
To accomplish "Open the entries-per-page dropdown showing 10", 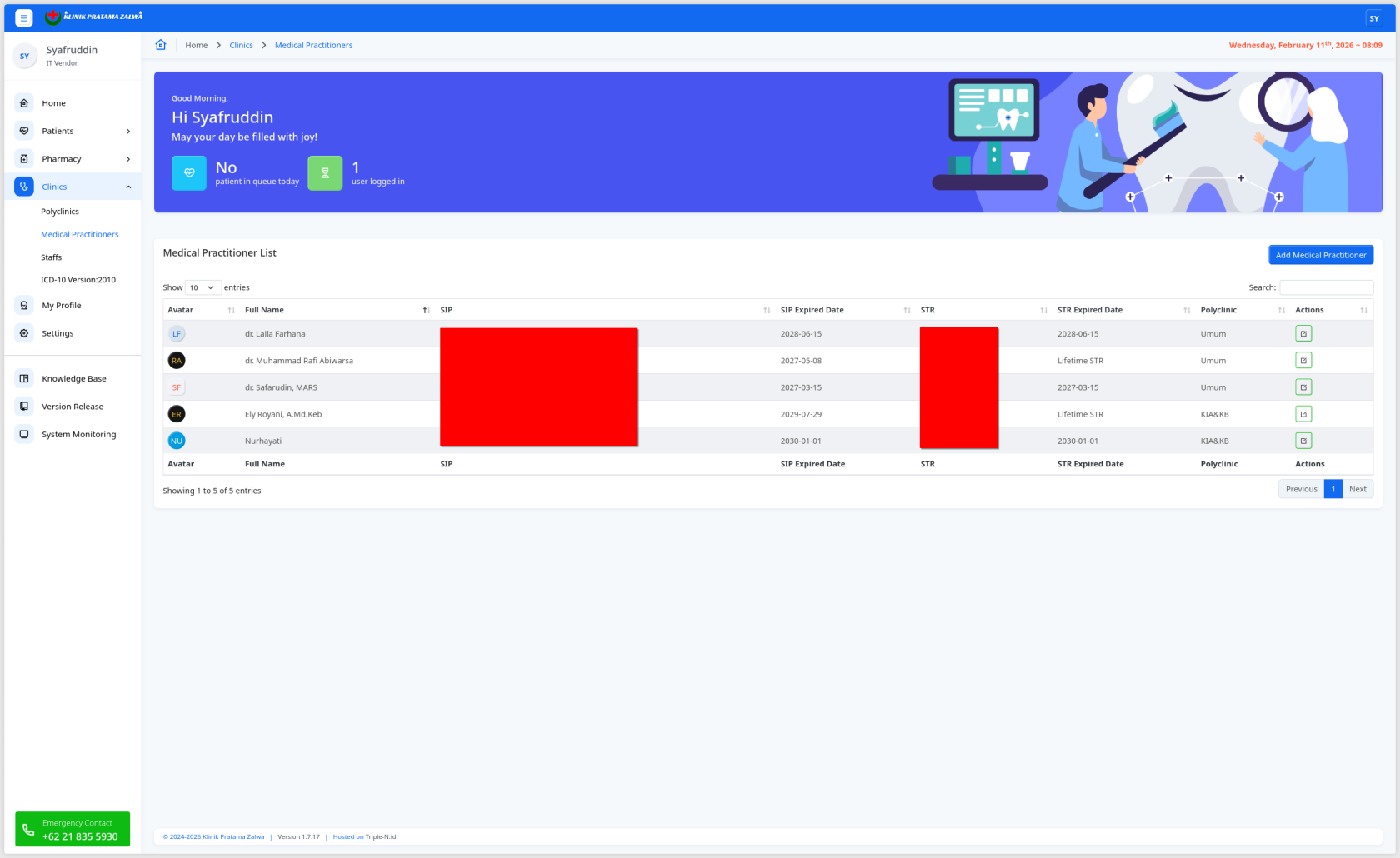I will (x=202, y=287).
